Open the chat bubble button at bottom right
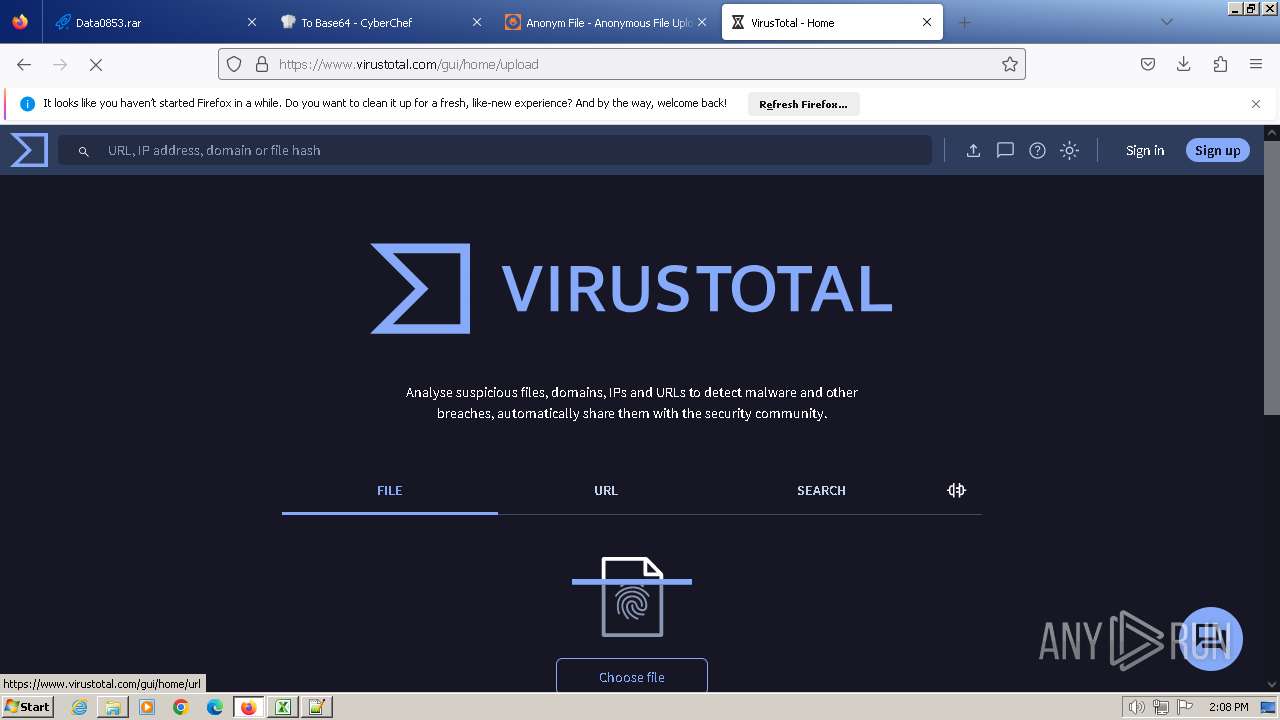The image size is (1280, 720). point(1211,638)
